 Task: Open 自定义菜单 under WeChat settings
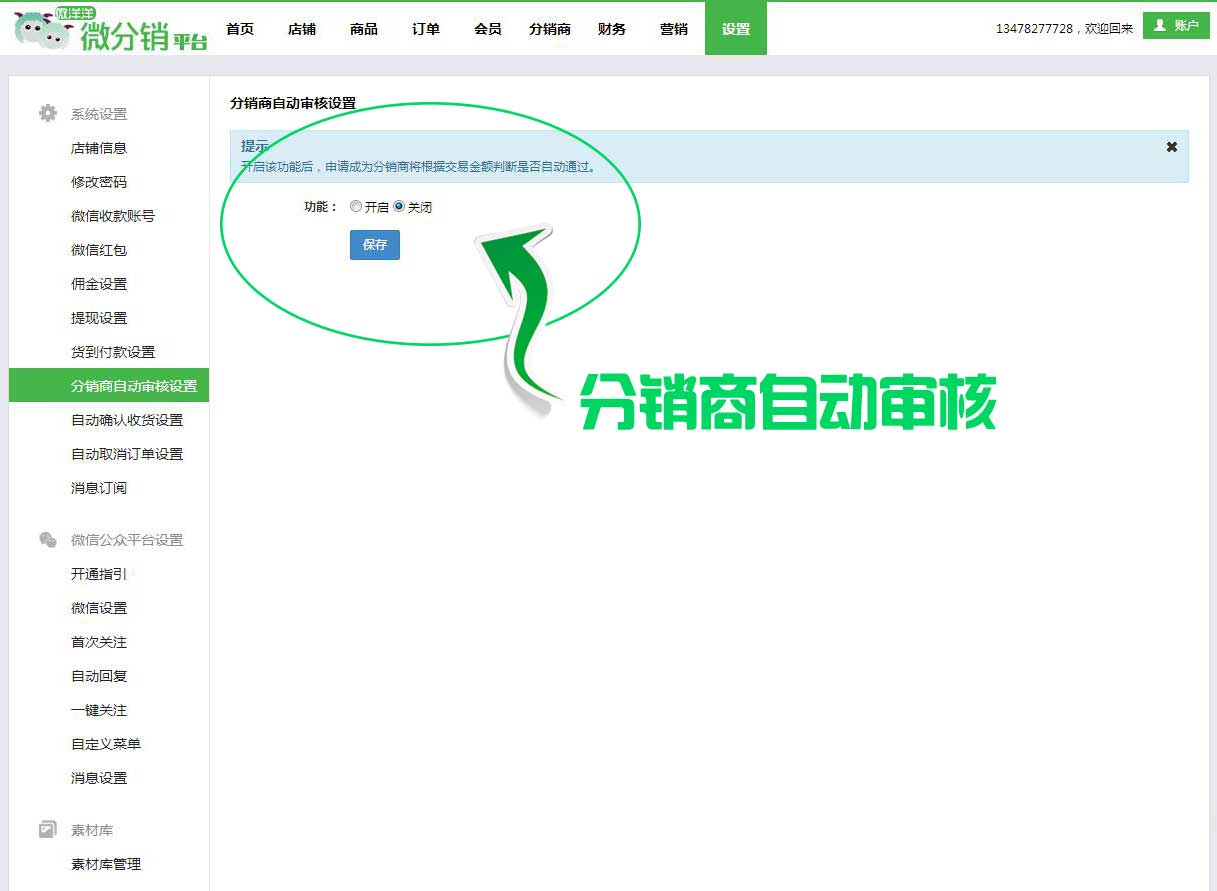pos(106,744)
